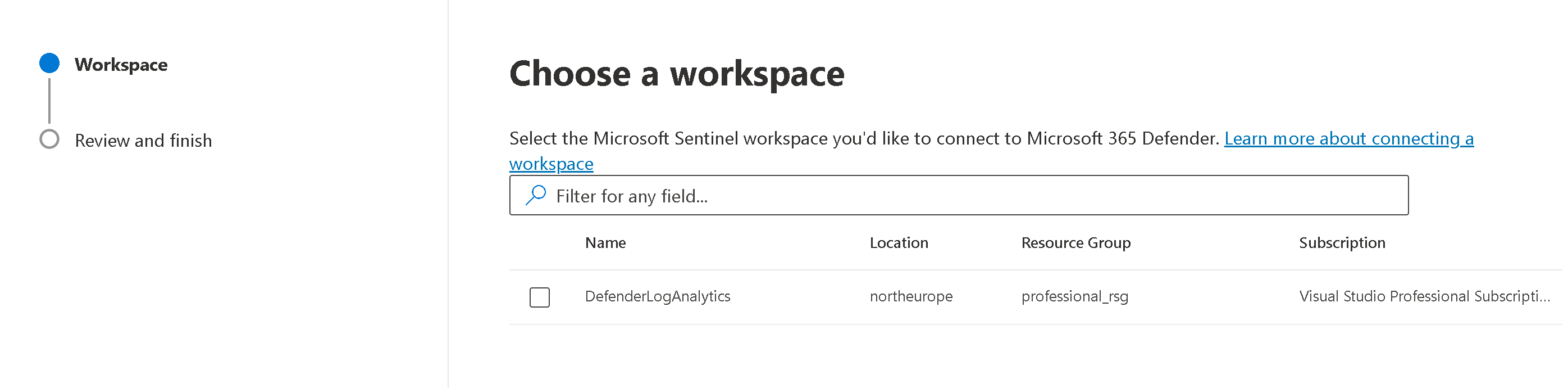Click the professional_rsg resource group cell

(x=1074, y=297)
